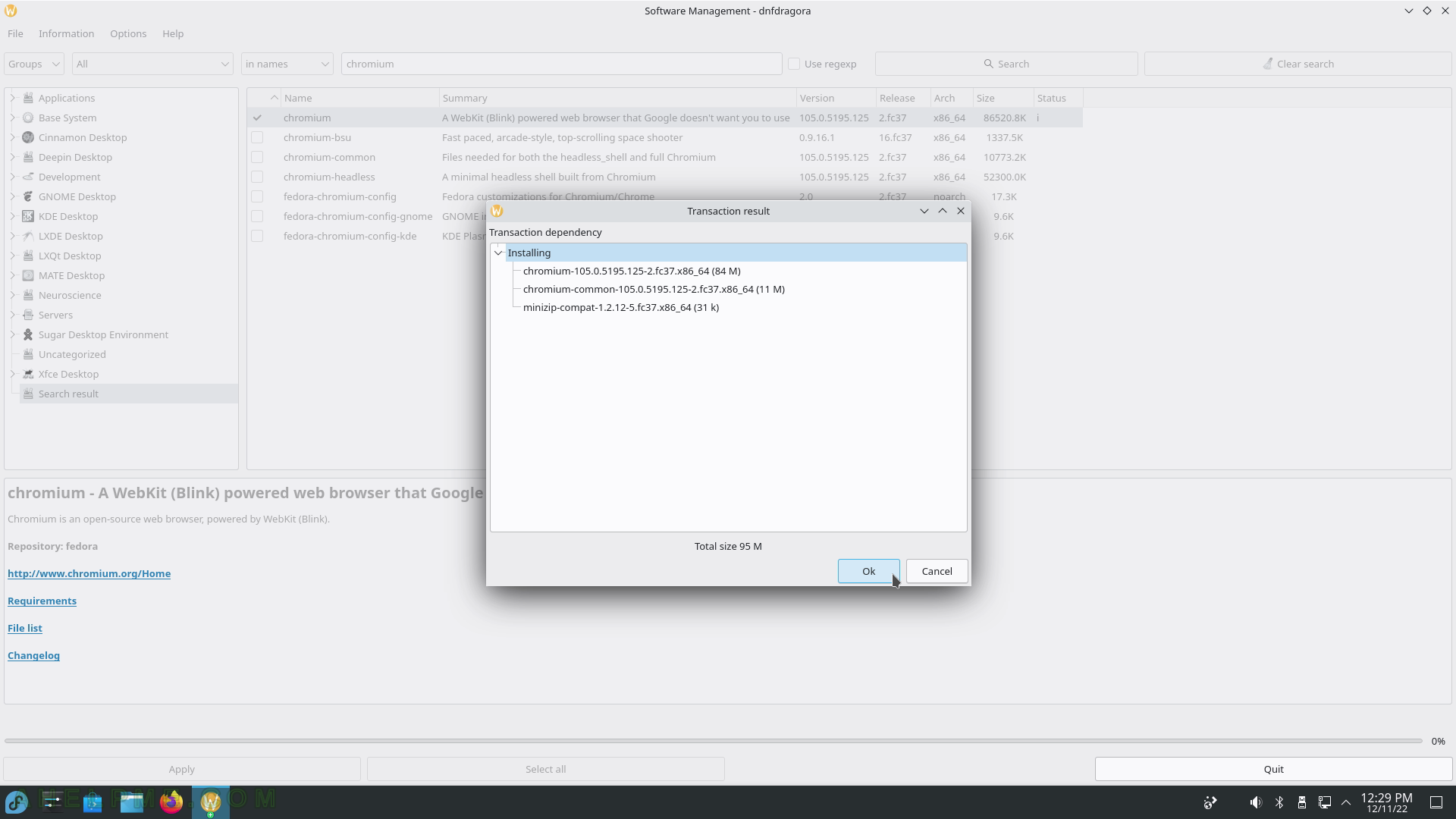Click the Xfce Desktop group icon
The image size is (1456, 819).
[x=28, y=374]
